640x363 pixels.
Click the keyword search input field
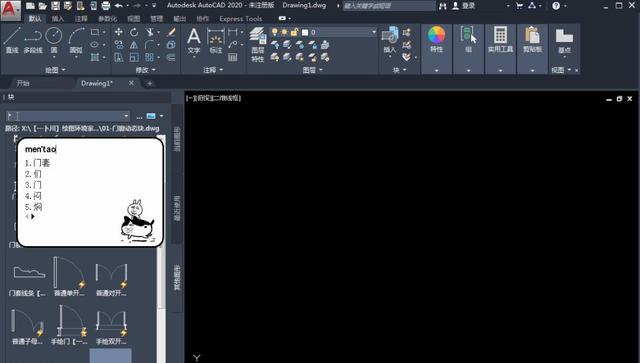click(389, 6)
